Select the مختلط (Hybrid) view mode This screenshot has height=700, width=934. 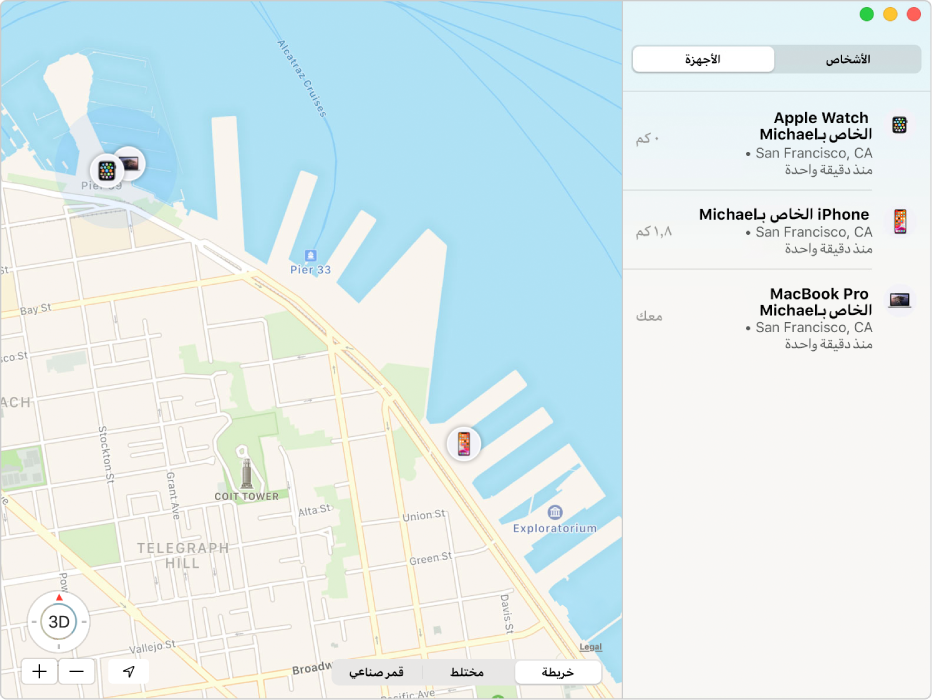coord(467,672)
